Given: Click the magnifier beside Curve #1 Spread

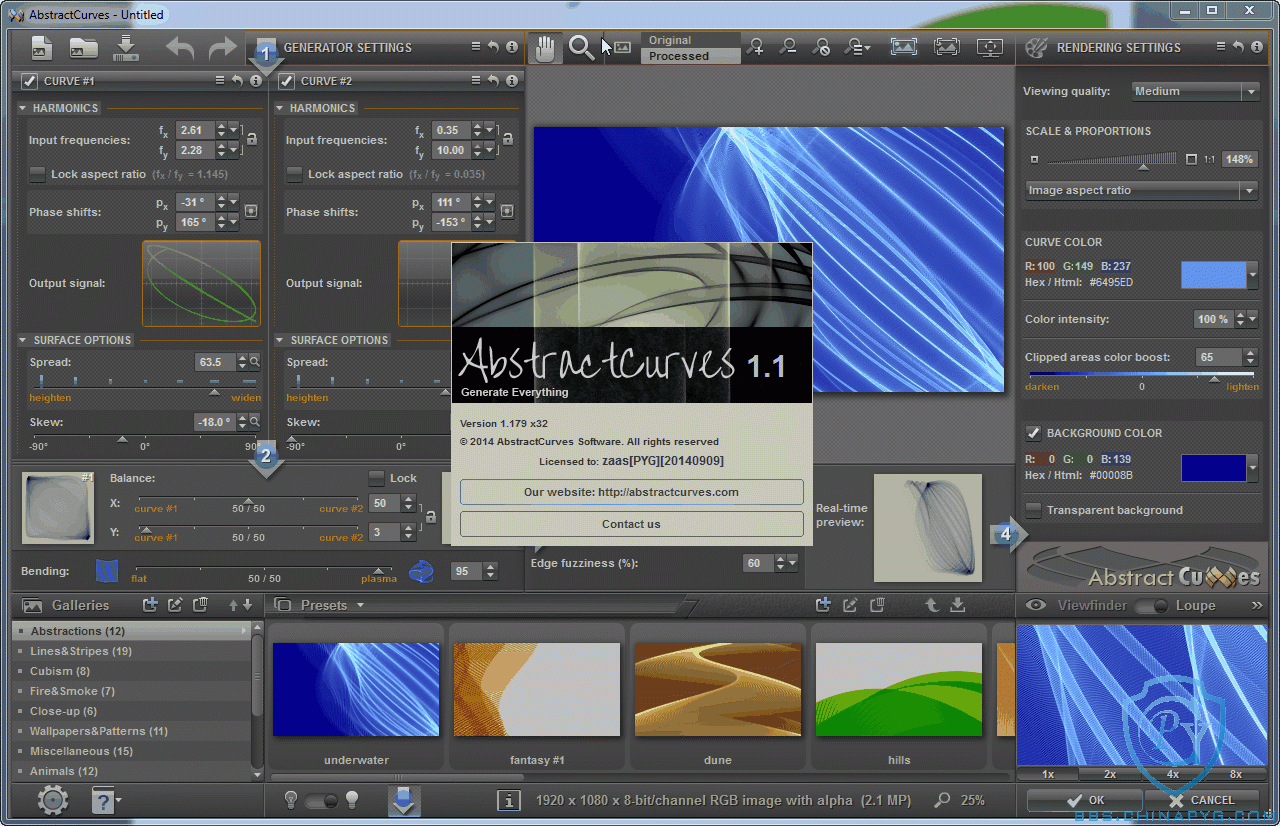Looking at the screenshot, I should coord(255,362).
